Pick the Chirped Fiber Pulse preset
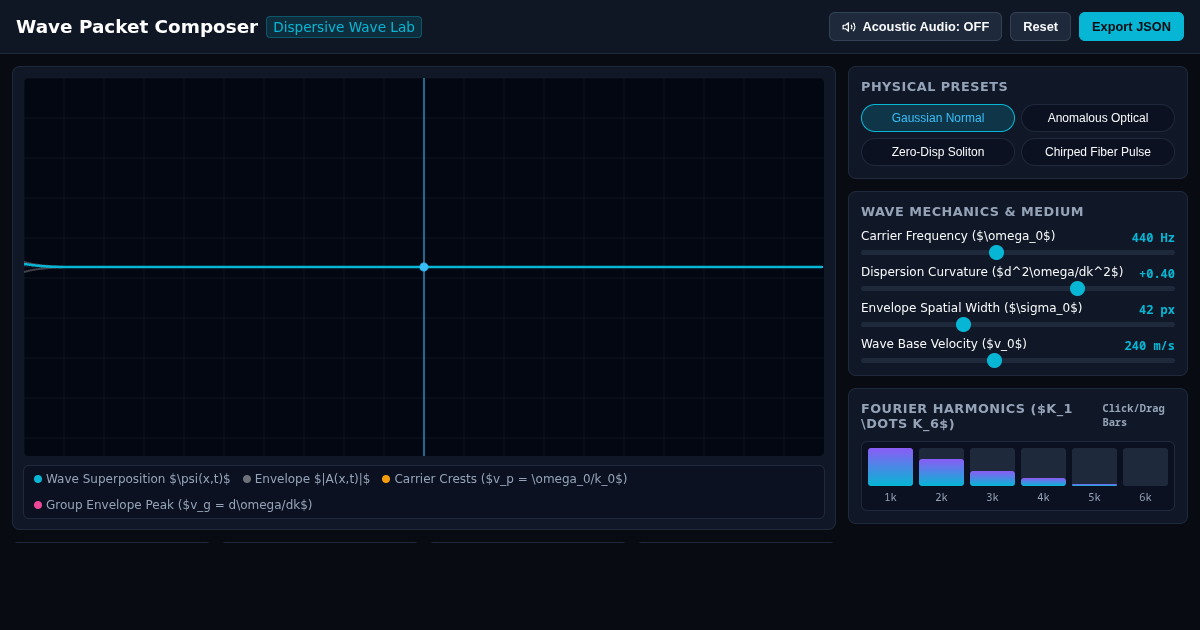The height and width of the screenshot is (630, 1200). 1098,152
